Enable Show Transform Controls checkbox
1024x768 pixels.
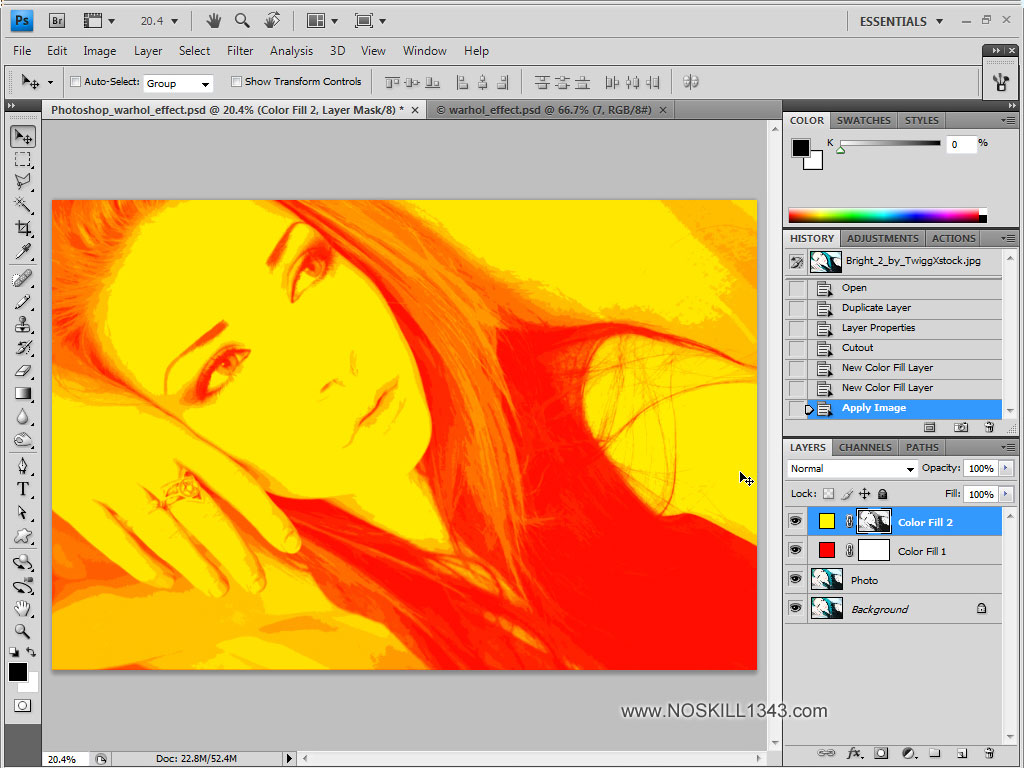[236, 82]
